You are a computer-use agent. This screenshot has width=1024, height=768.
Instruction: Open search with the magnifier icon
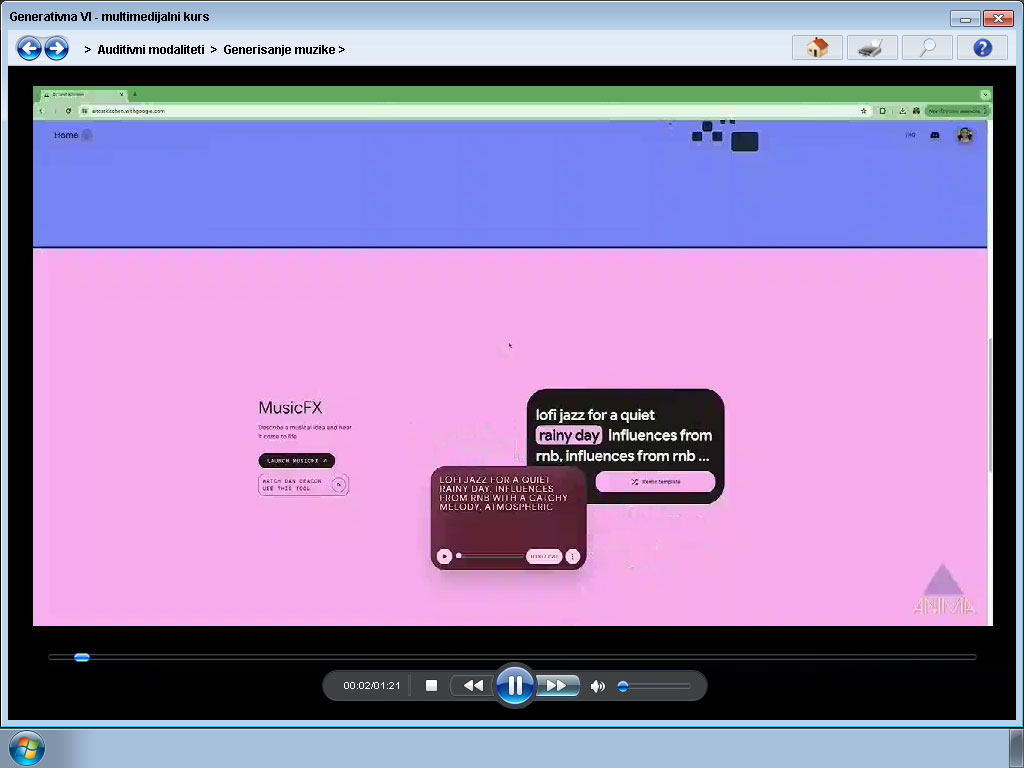click(926, 48)
